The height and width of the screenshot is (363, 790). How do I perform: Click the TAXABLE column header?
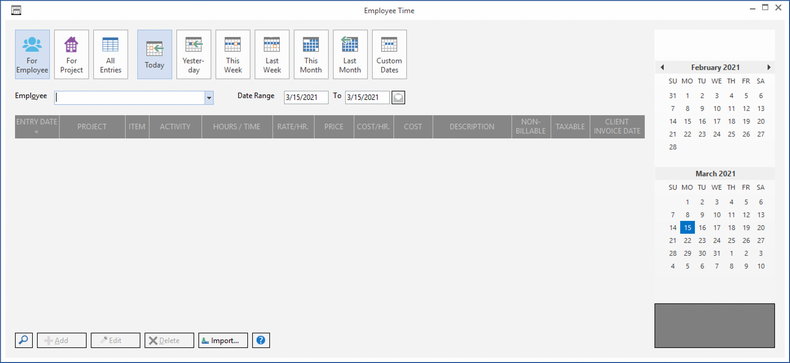(570, 127)
